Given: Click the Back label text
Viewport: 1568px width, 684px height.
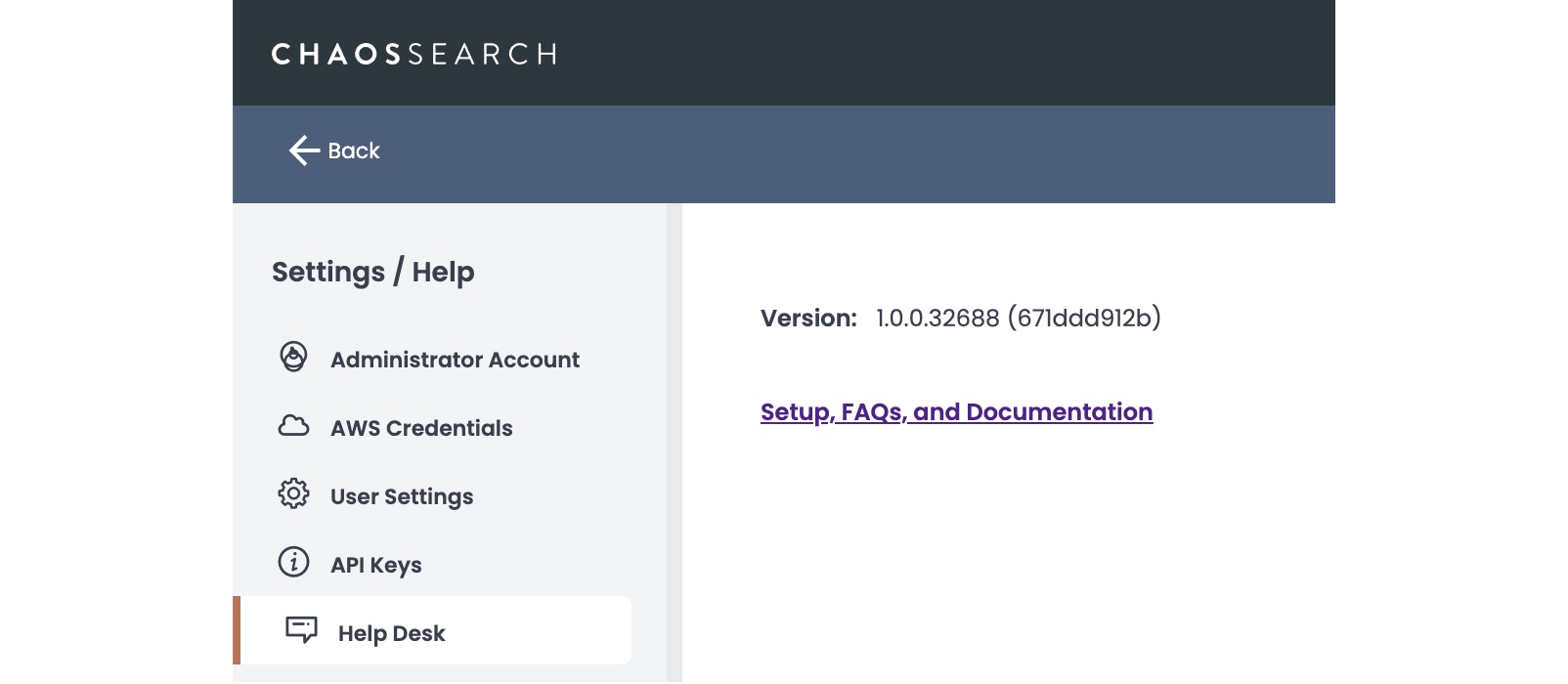Looking at the screenshot, I should coord(354,150).
